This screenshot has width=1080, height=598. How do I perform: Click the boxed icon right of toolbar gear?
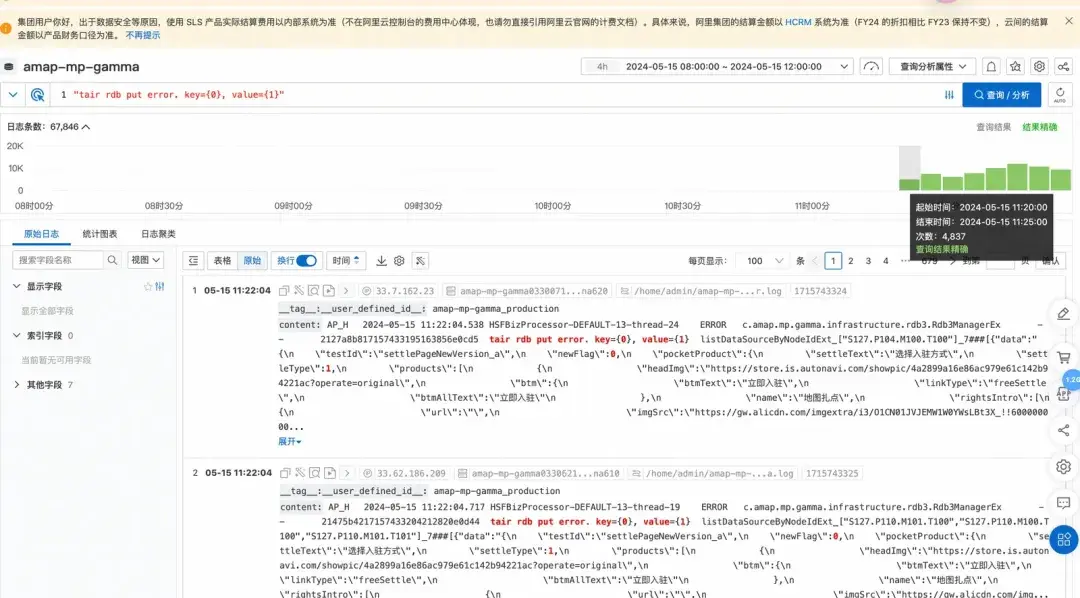point(420,261)
